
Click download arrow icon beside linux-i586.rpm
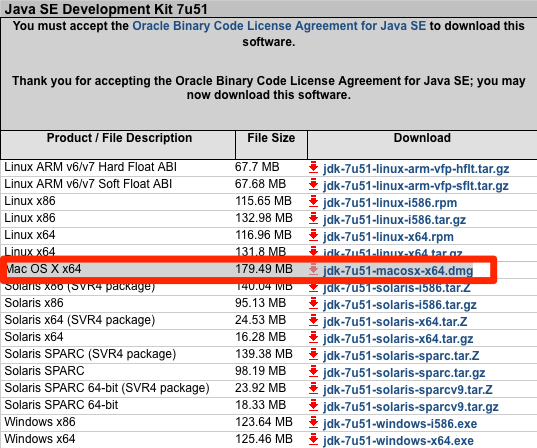(313, 202)
